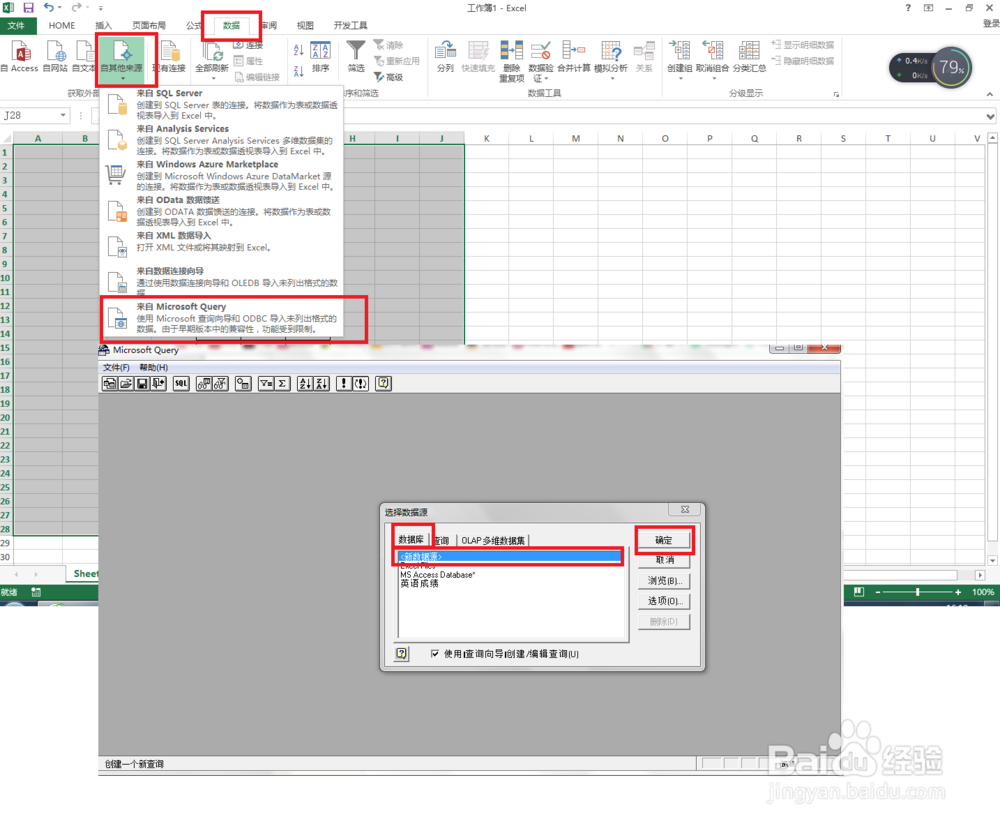The image size is (1000, 826).
Task: Select '英语成绩' data source entry
Action: (x=419, y=584)
